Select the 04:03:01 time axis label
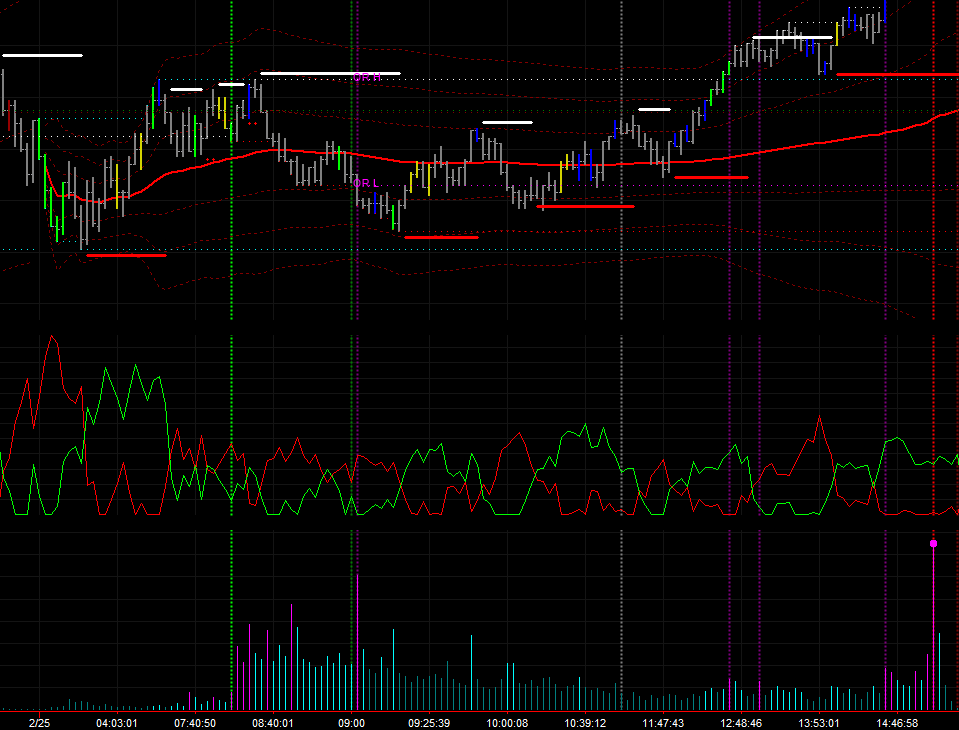 pyautogui.click(x=117, y=722)
